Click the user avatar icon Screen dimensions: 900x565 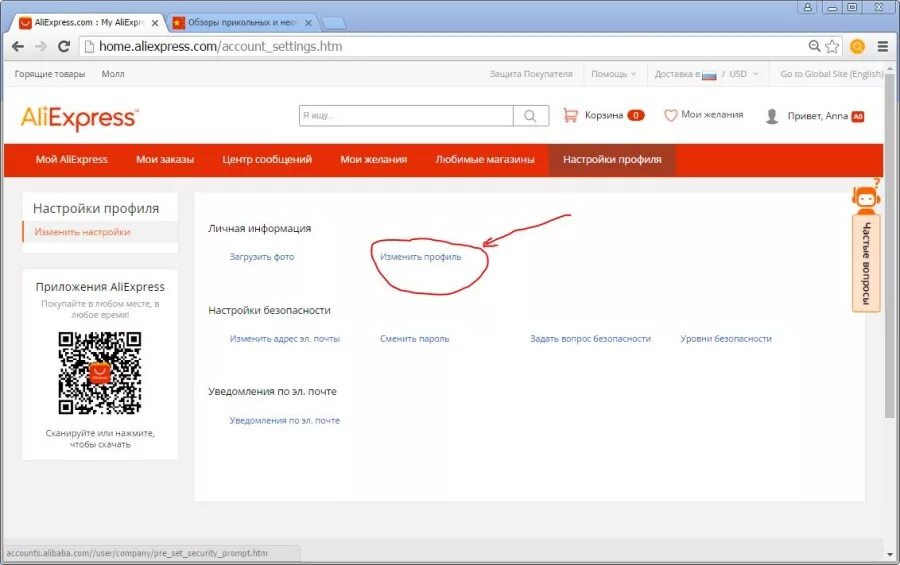click(772, 116)
